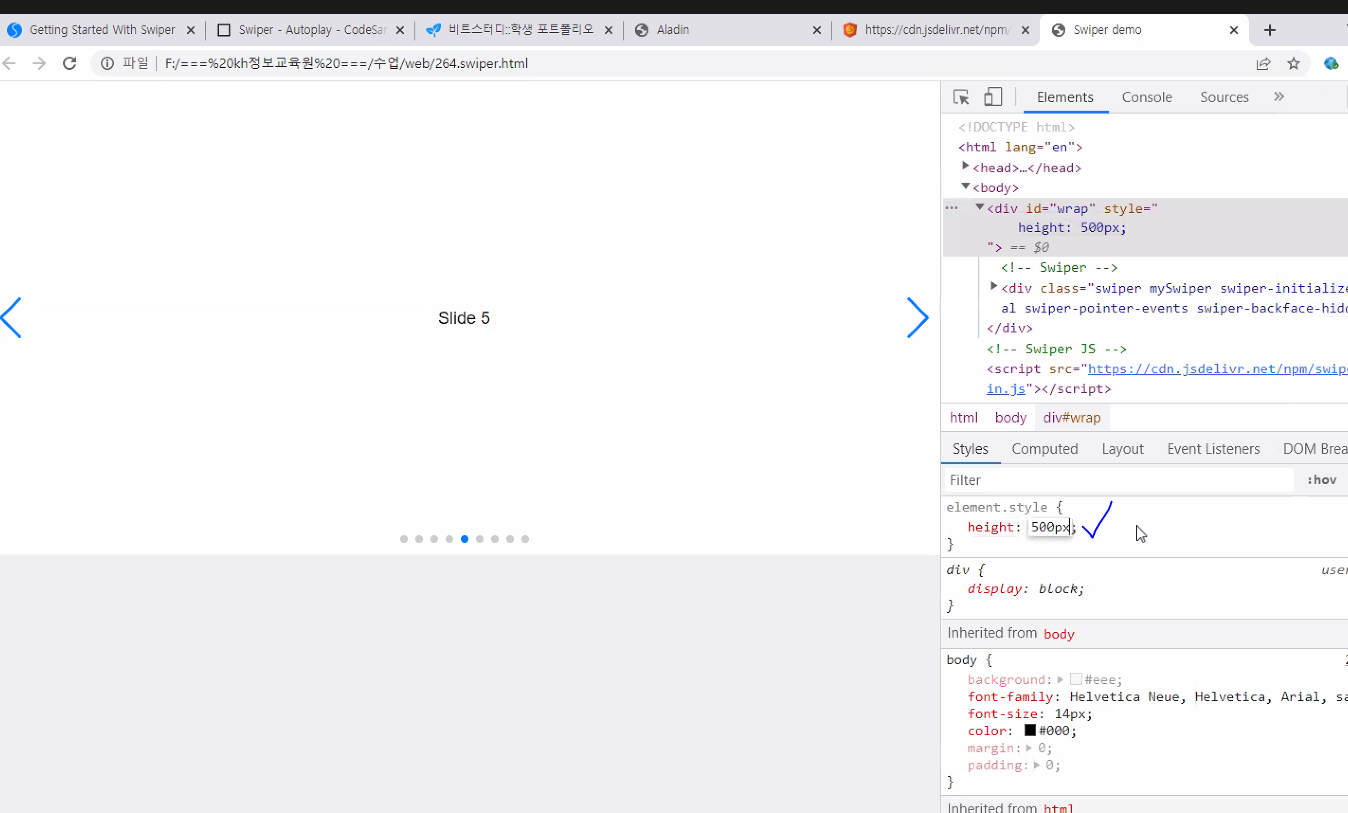
Task: Expand the padding property triangle
Action: pos(1039,765)
